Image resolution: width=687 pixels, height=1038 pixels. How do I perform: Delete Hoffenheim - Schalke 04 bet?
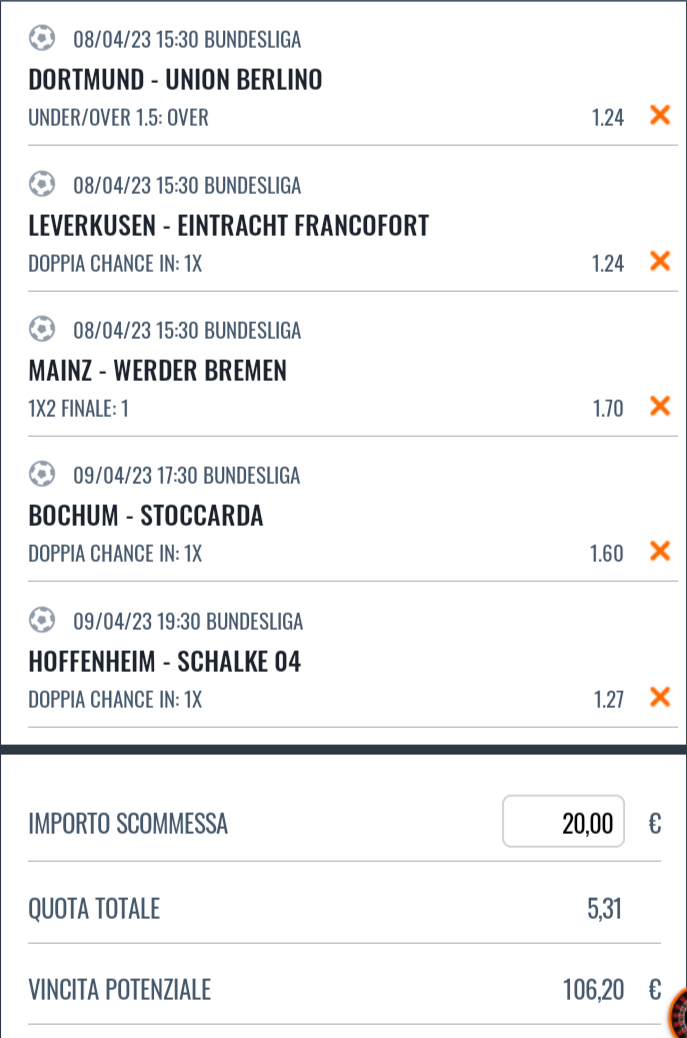coord(660,696)
